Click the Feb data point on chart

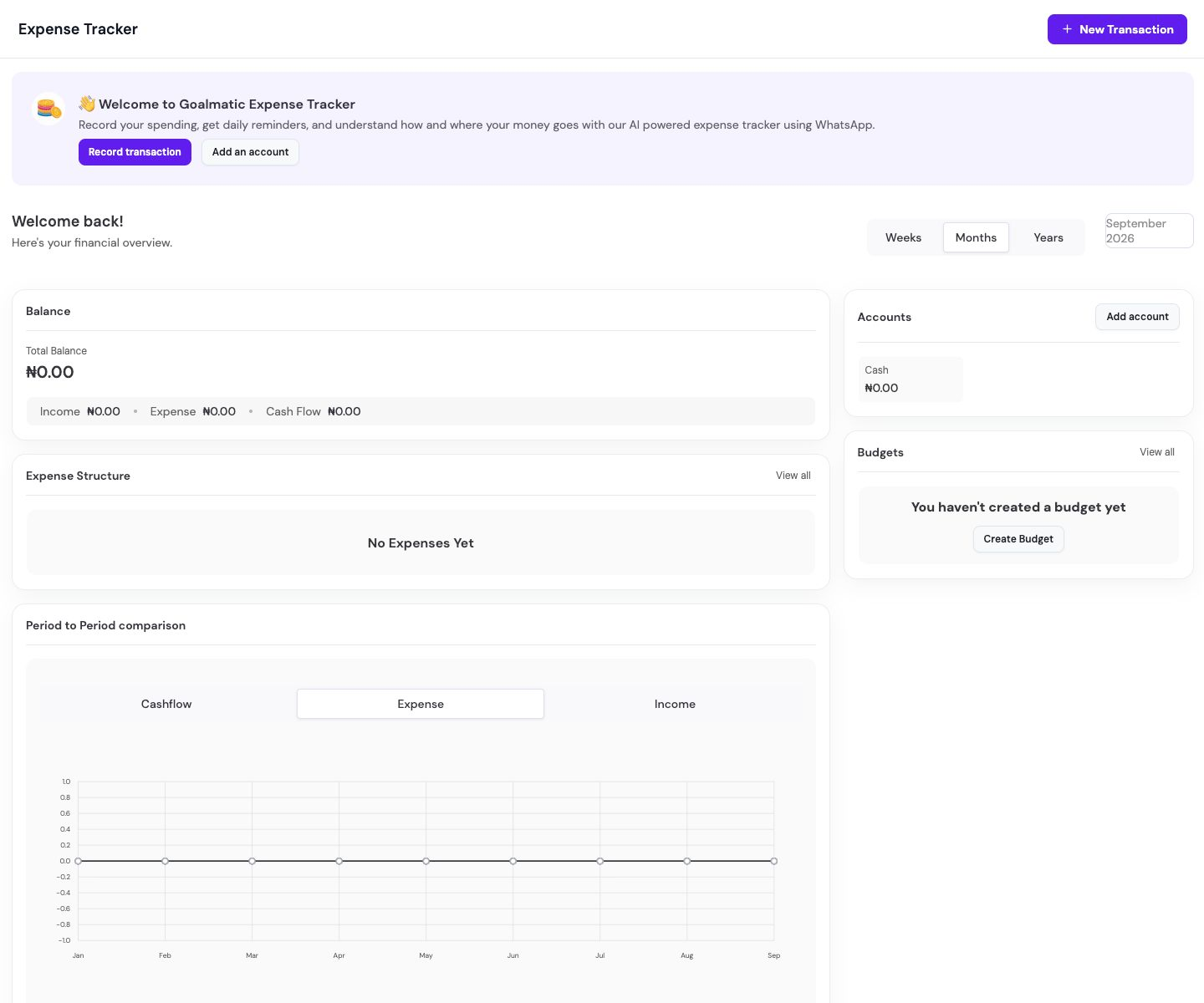pyautogui.click(x=165, y=861)
